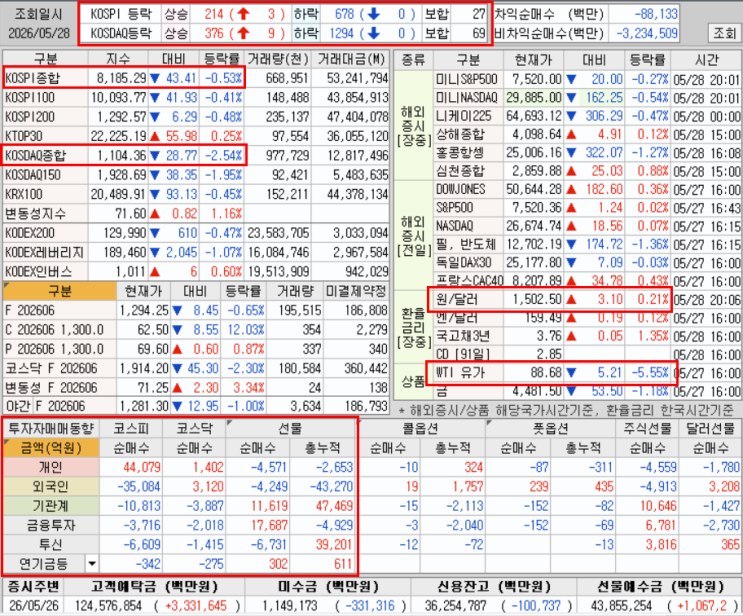Select 차익순매수 value -88,133
743x616 pixels.
click(x=656, y=14)
